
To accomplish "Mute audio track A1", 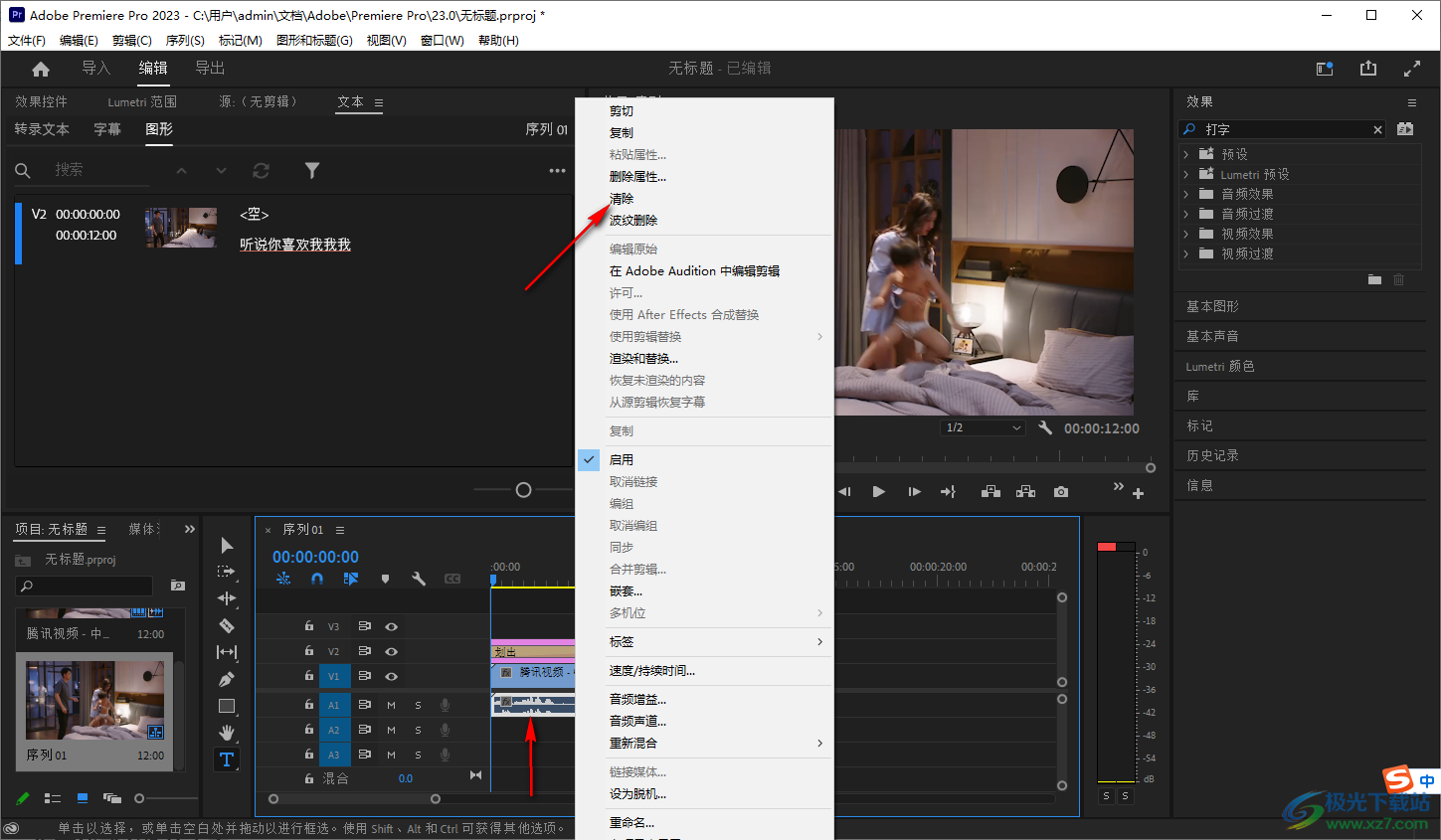I will pos(391,705).
